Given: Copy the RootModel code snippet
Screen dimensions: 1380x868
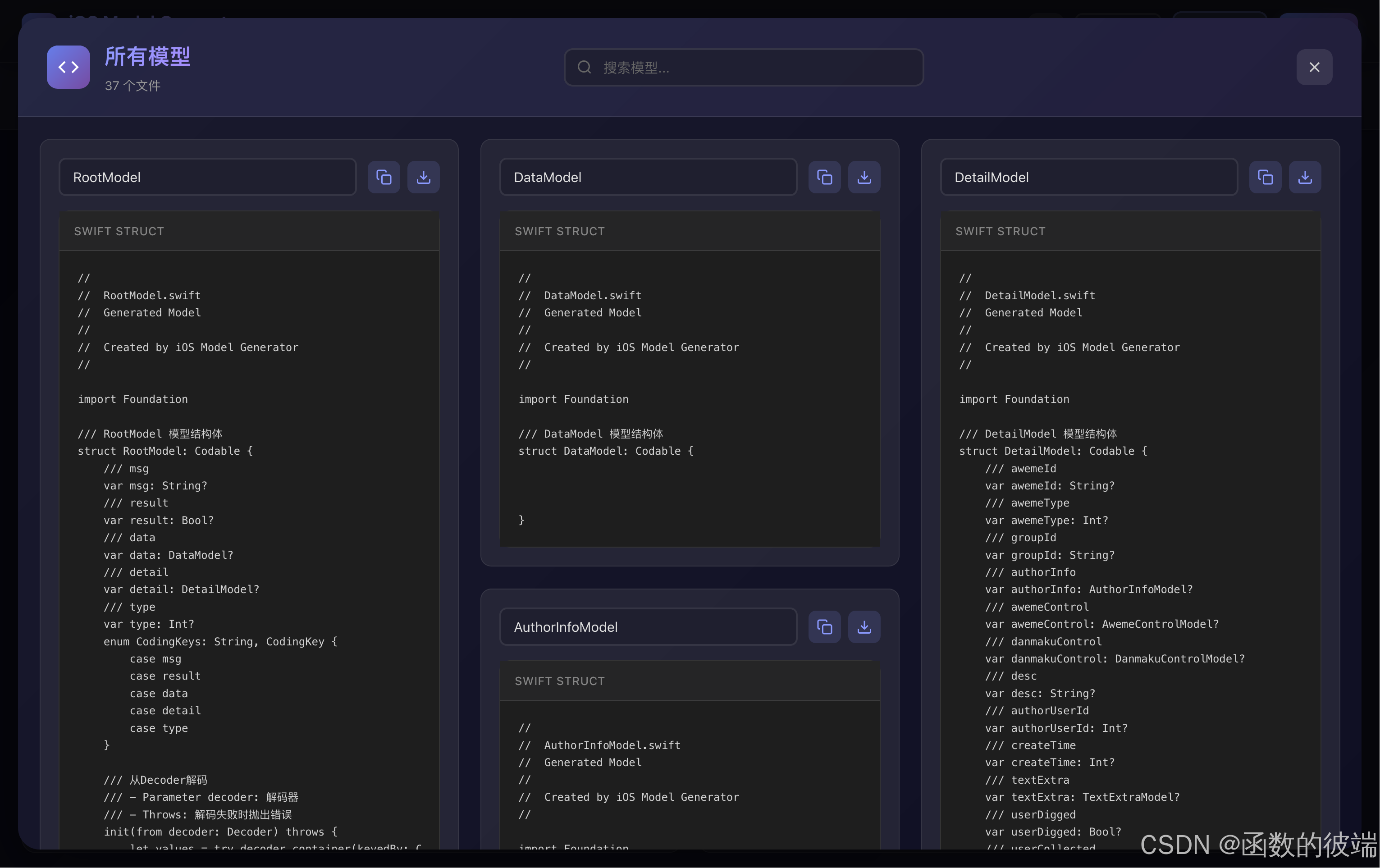Looking at the screenshot, I should tap(384, 177).
